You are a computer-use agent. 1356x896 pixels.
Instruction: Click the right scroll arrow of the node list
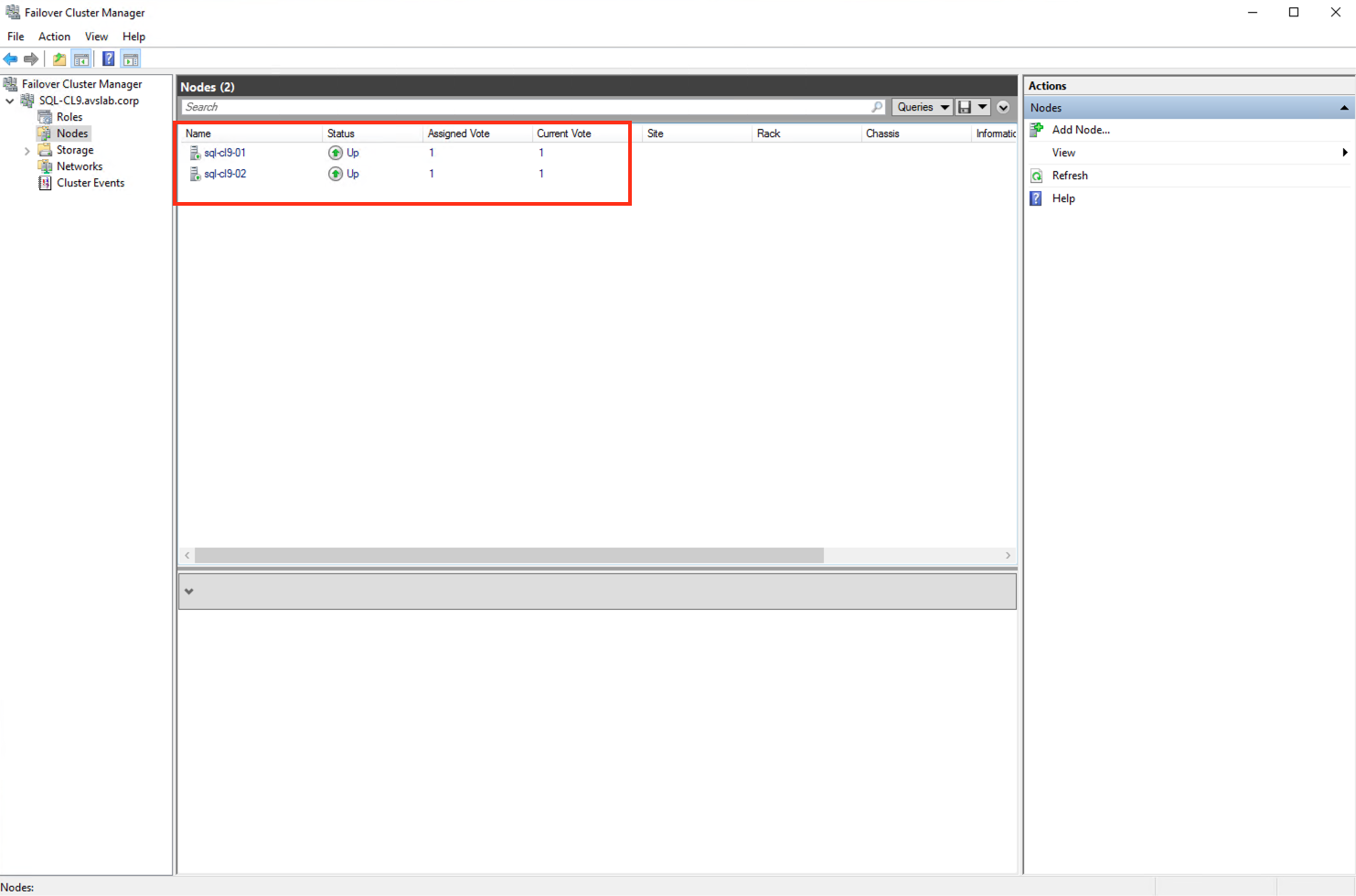point(1009,556)
